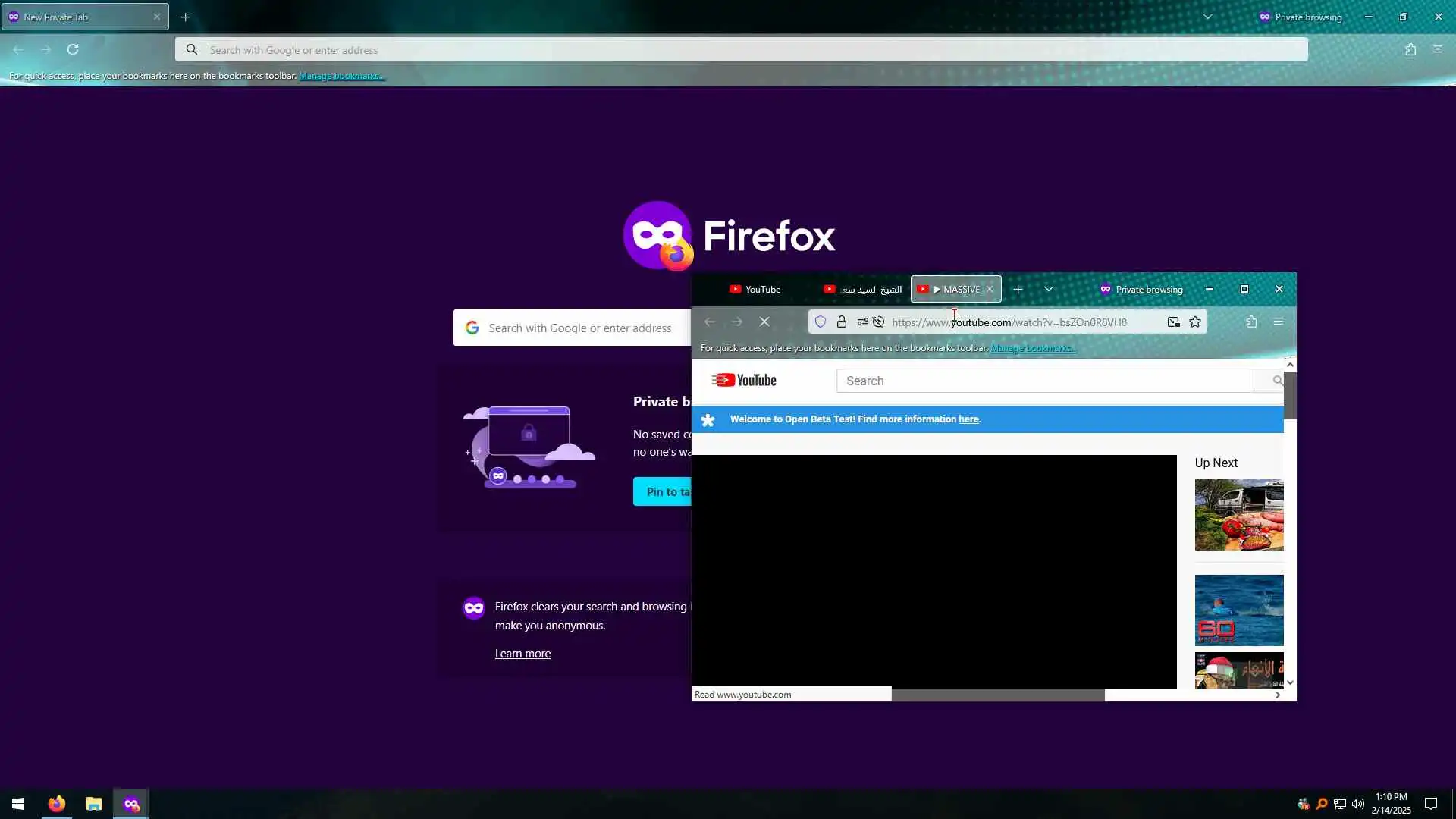Open Extensions in the small Firefox window
The height and width of the screenshot is (819, 1456).
pos(1251,322)
